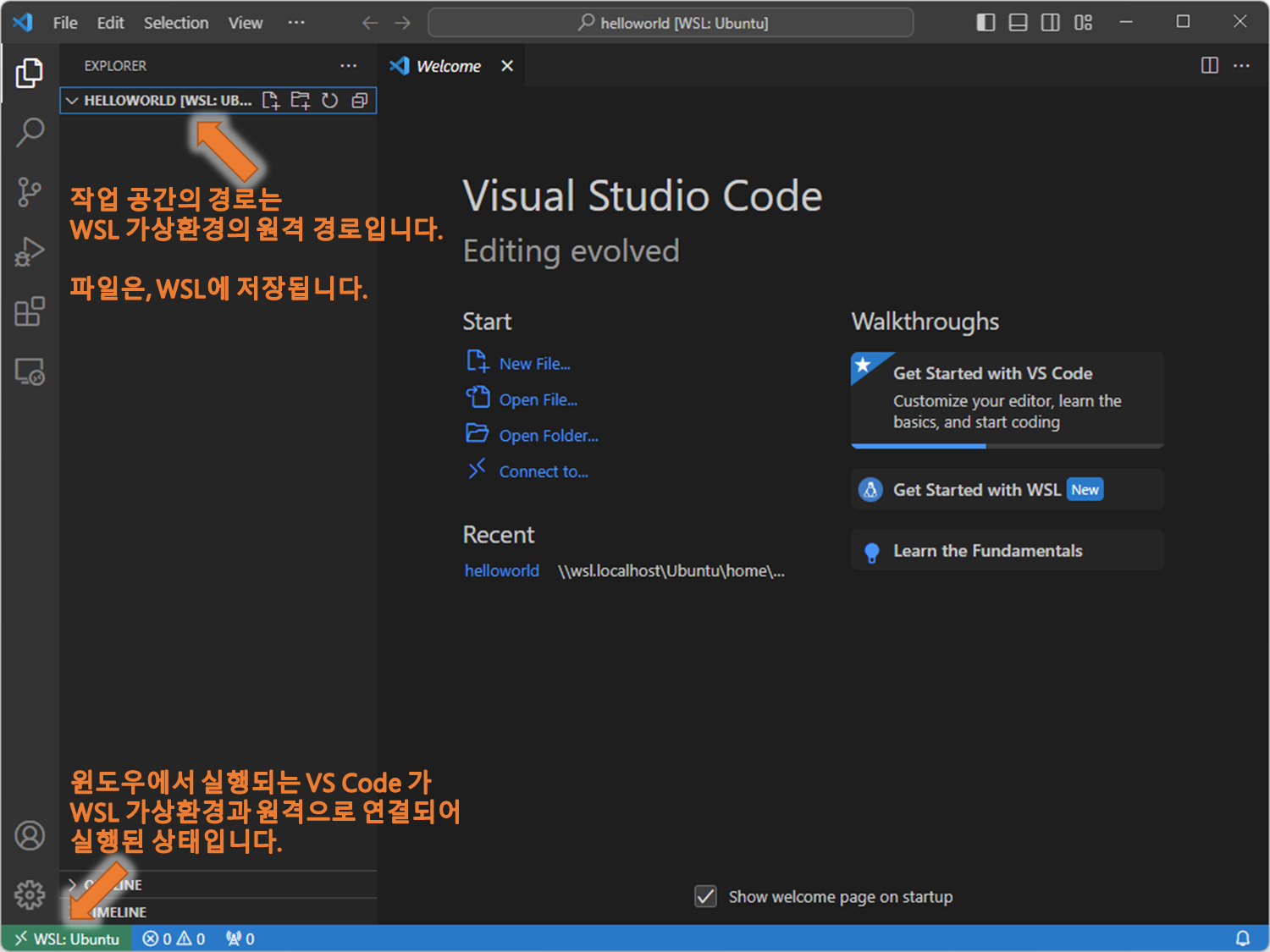Open the Accounts menu icon
1270x952 pixels.
30,835
